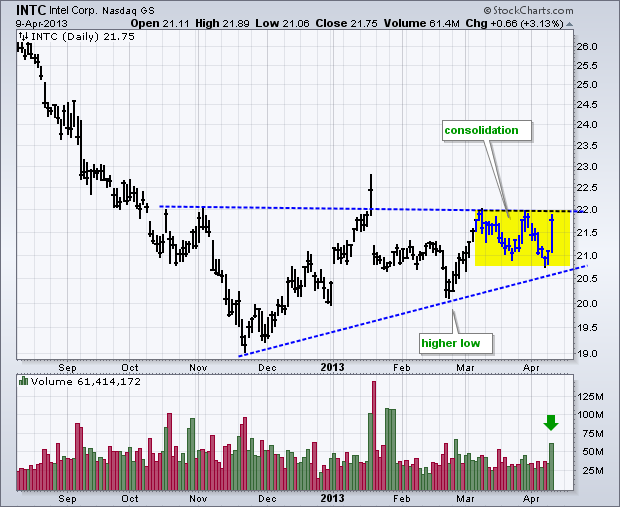Click the Sep label under price chart
620x507 pixels.
point(68,368)
